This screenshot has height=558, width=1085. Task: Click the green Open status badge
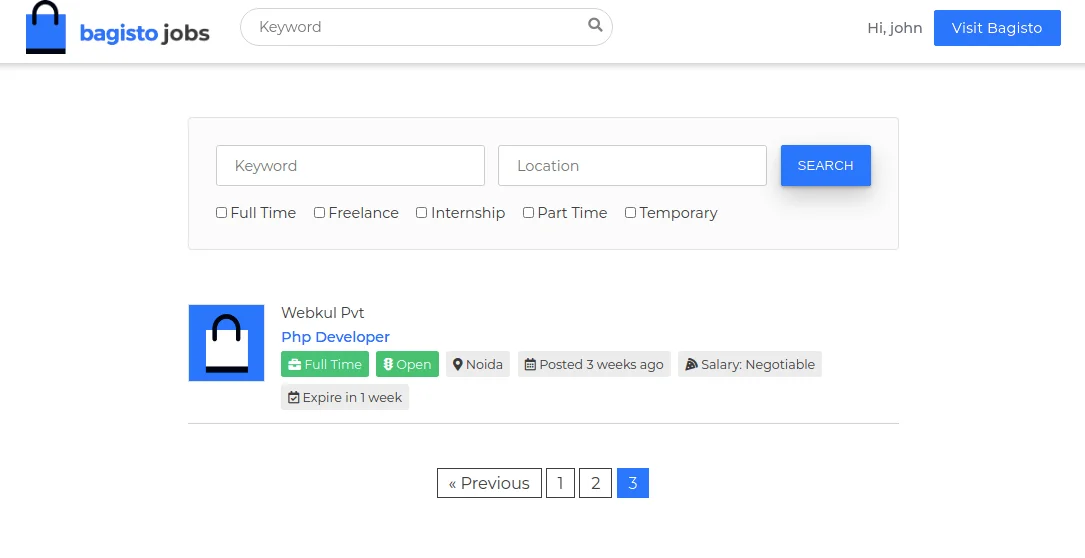408,364
